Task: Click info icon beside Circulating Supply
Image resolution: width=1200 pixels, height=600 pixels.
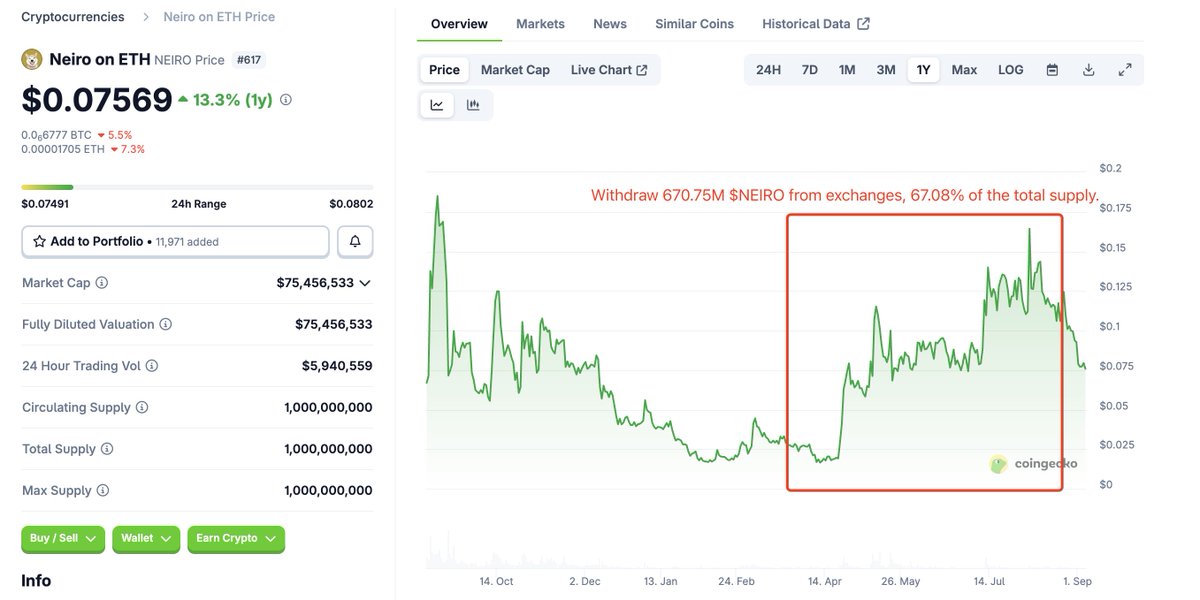Action: [142, 408]
